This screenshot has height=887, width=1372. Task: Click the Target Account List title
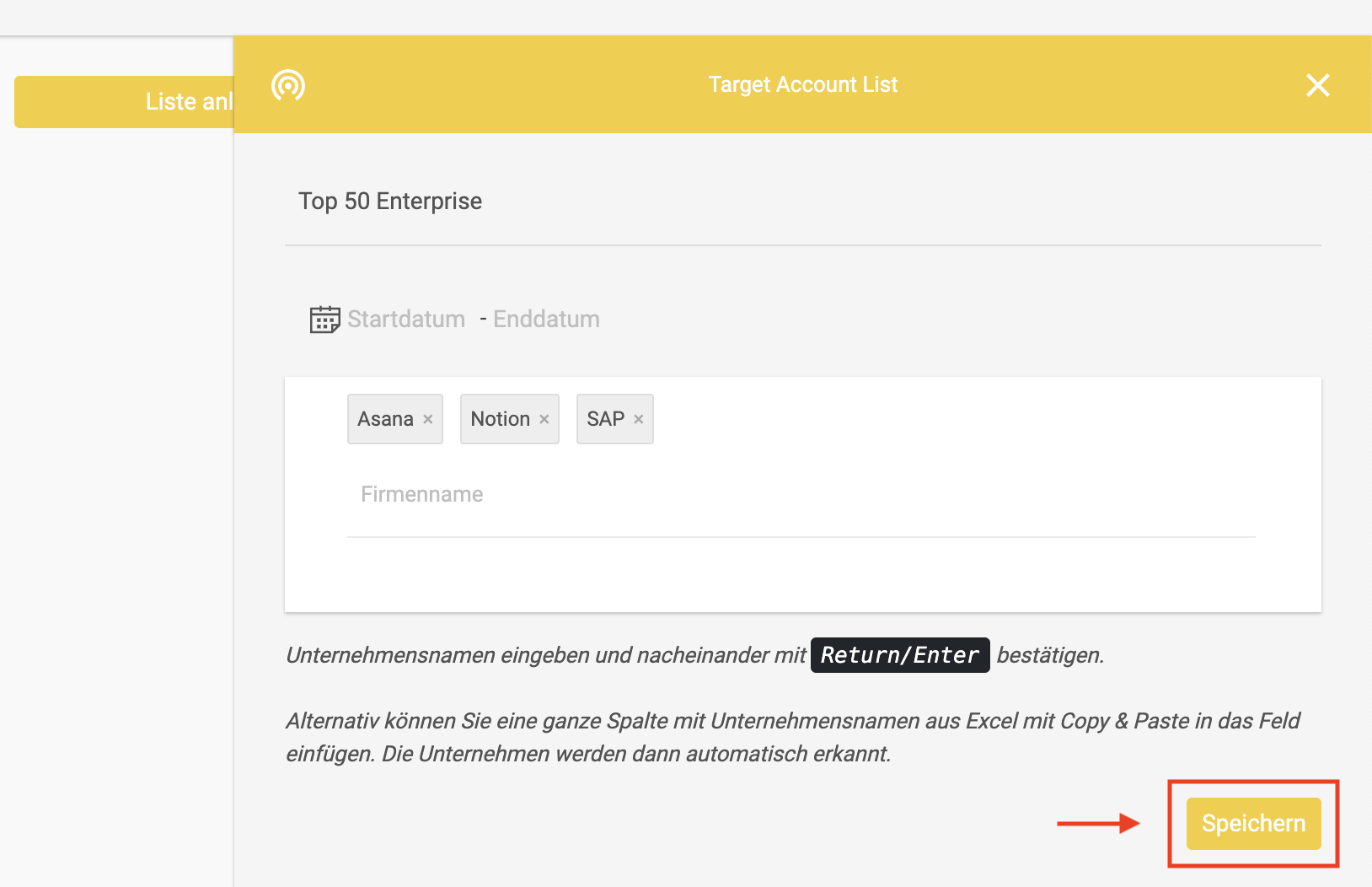(x=803, y=85)
